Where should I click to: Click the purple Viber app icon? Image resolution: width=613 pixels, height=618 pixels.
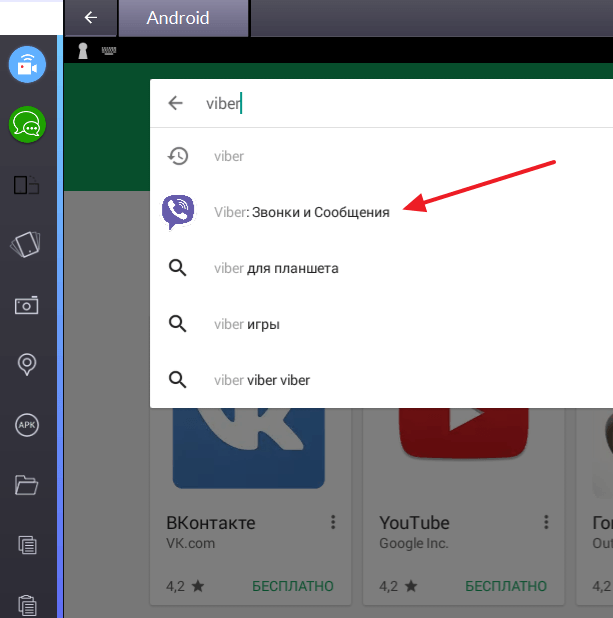178,212
